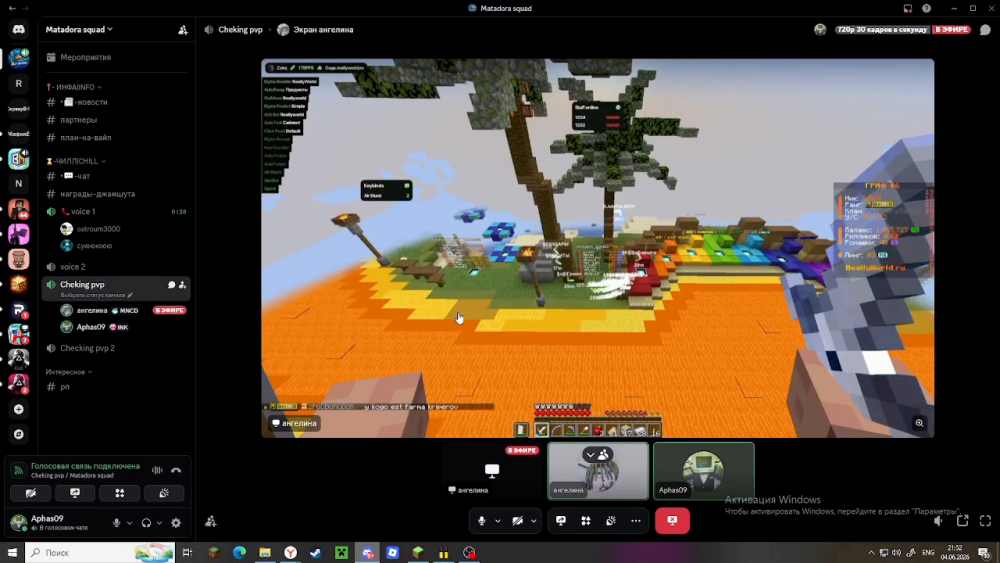Image resolution: width=1000 pixels, height=563 pixels.
Task: Join voice 2 channel
Action: point(116,267)
